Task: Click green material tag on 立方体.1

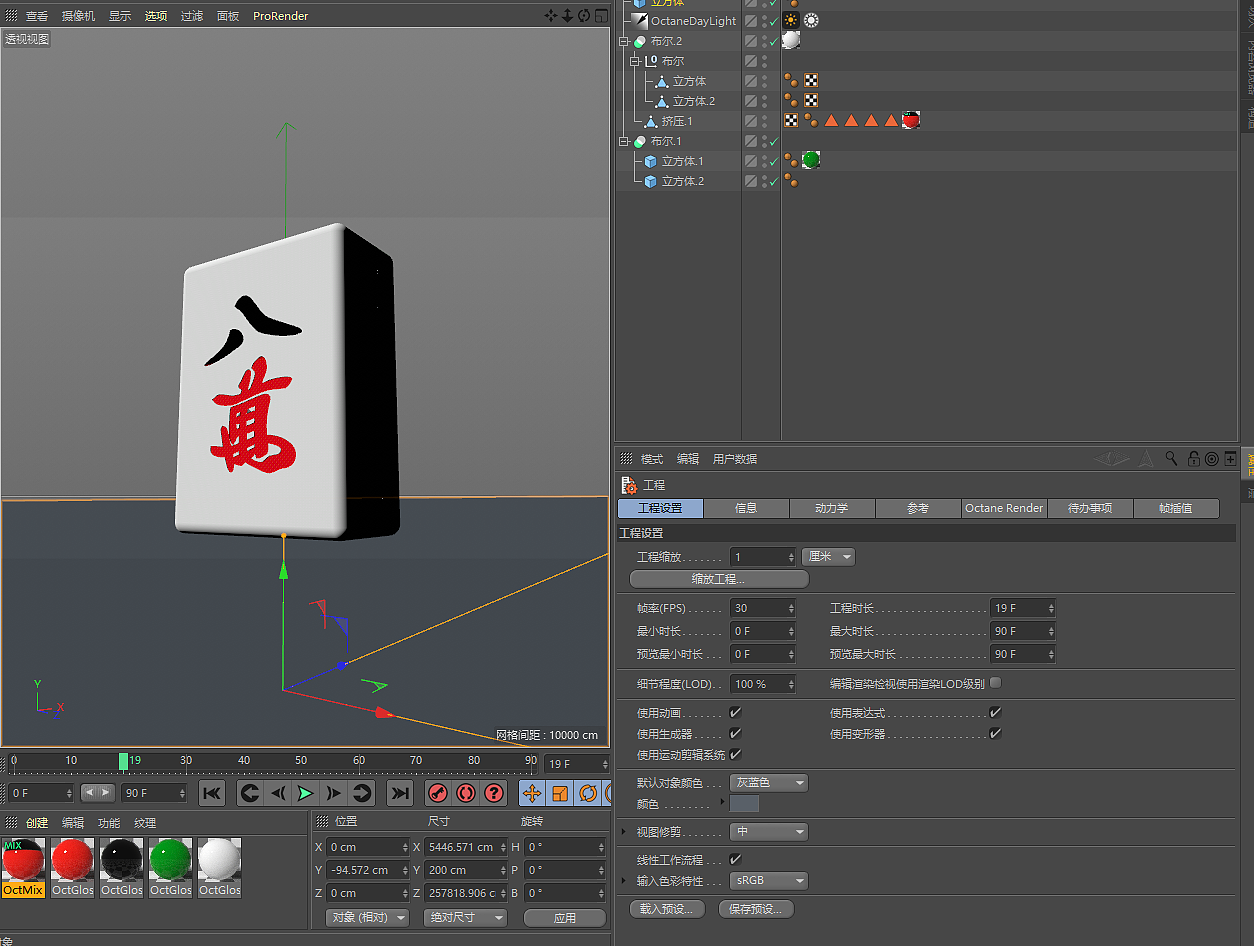Action: [x=811, y=160]
